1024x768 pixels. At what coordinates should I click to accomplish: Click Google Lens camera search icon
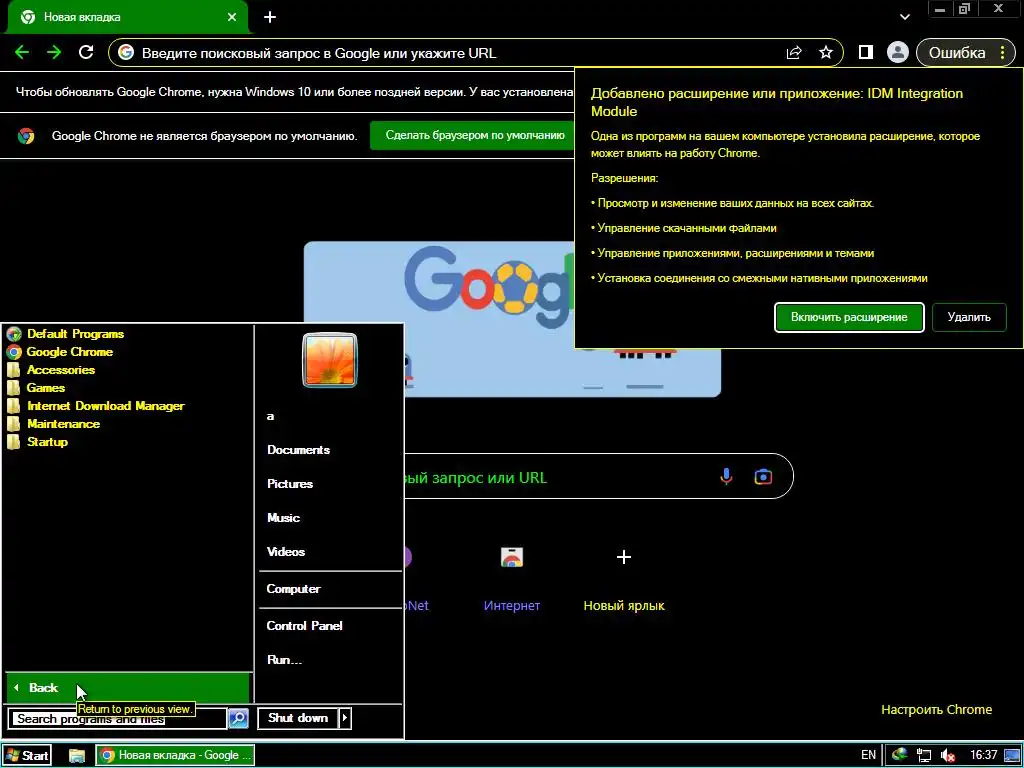pos(763,477)
